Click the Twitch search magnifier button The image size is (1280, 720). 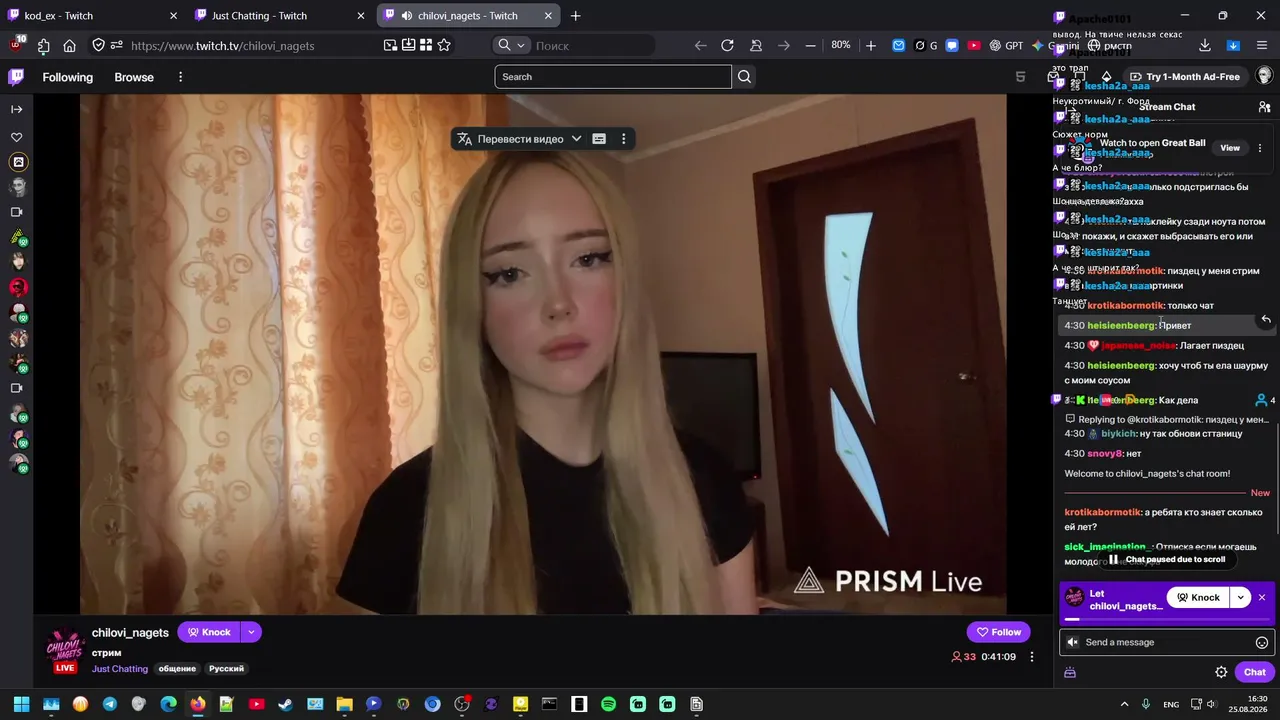pyautogui.click(x=744, y=77)
